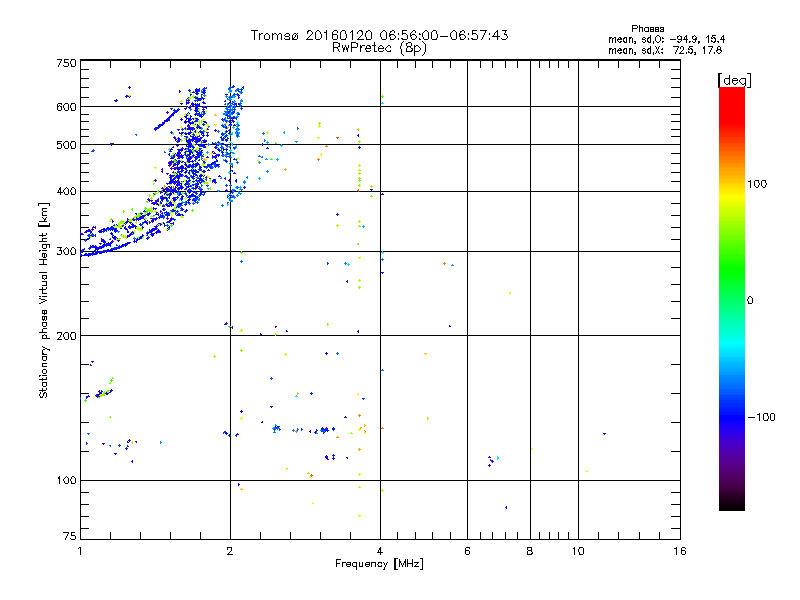800x600 pixels.
Task: Click the y-axis tick label '75'
Action: coord(70,536)
